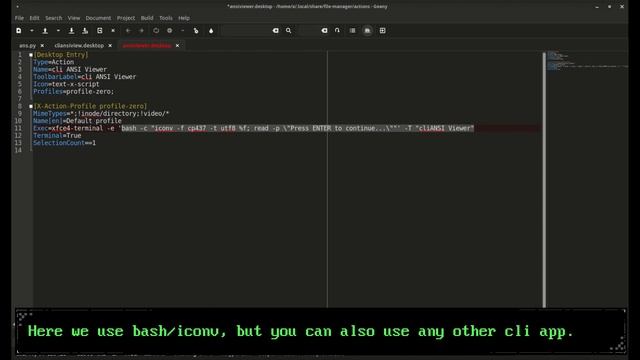The image size is (640, 360).
Task: Click the MimeTypes line text
Action: (101, 113)
